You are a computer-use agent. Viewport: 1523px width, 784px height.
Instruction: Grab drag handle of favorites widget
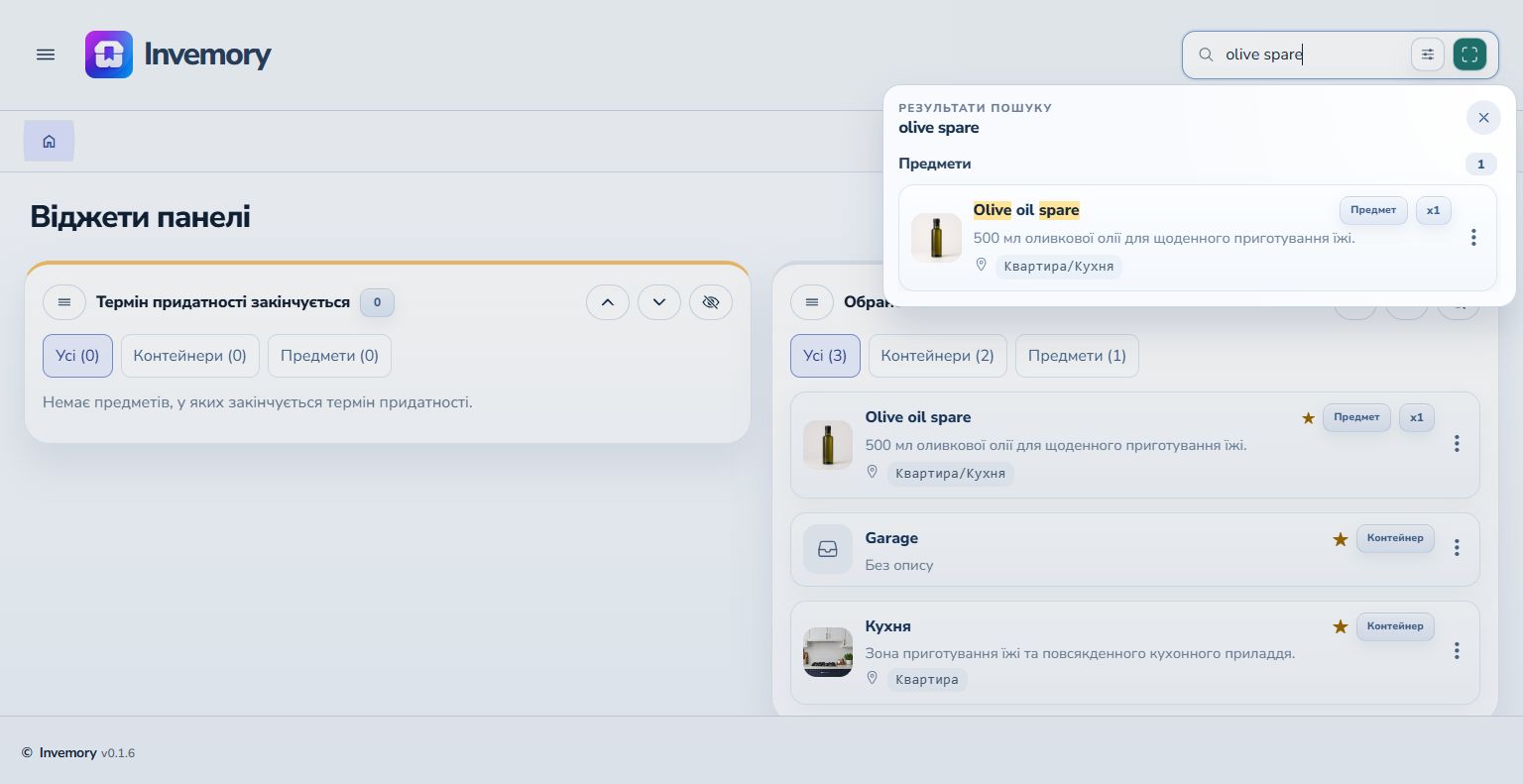pyautogui.click(x=812, y=302)
